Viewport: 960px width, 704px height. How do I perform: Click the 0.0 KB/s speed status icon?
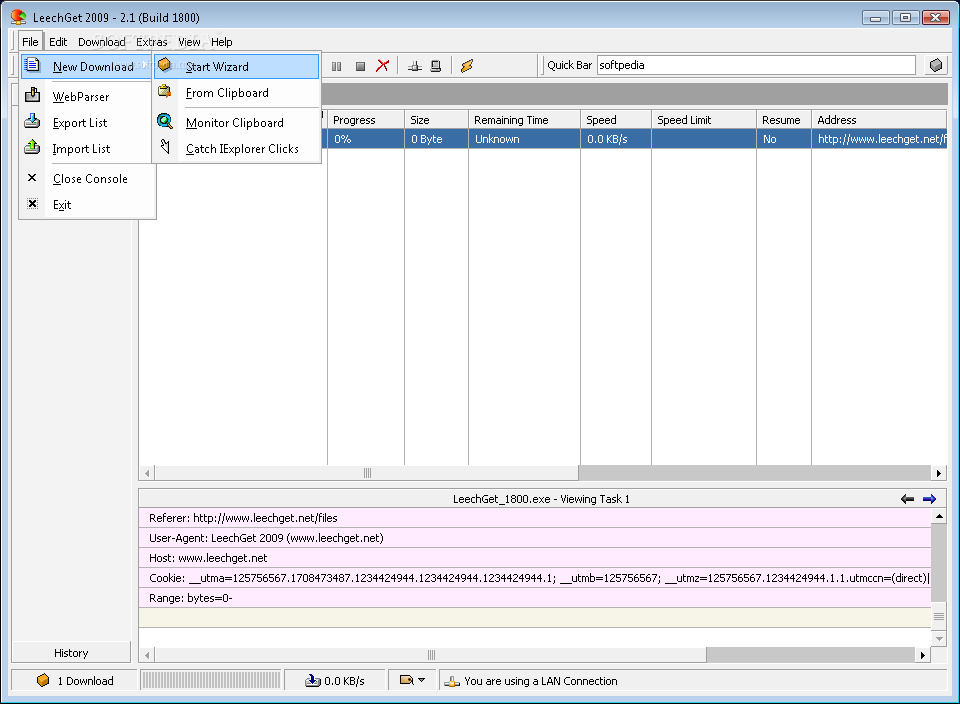tap(313, 681)
